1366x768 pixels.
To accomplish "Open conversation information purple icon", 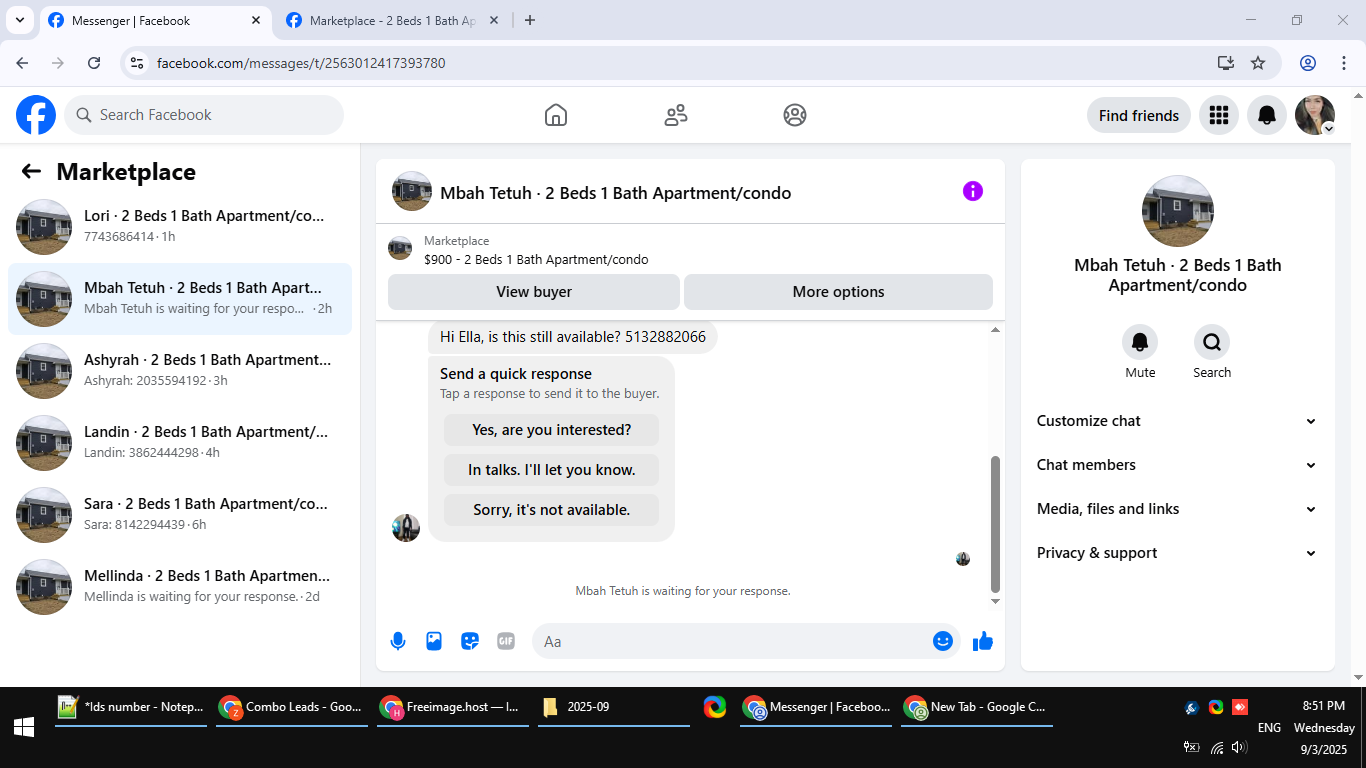I will point(973,191).
